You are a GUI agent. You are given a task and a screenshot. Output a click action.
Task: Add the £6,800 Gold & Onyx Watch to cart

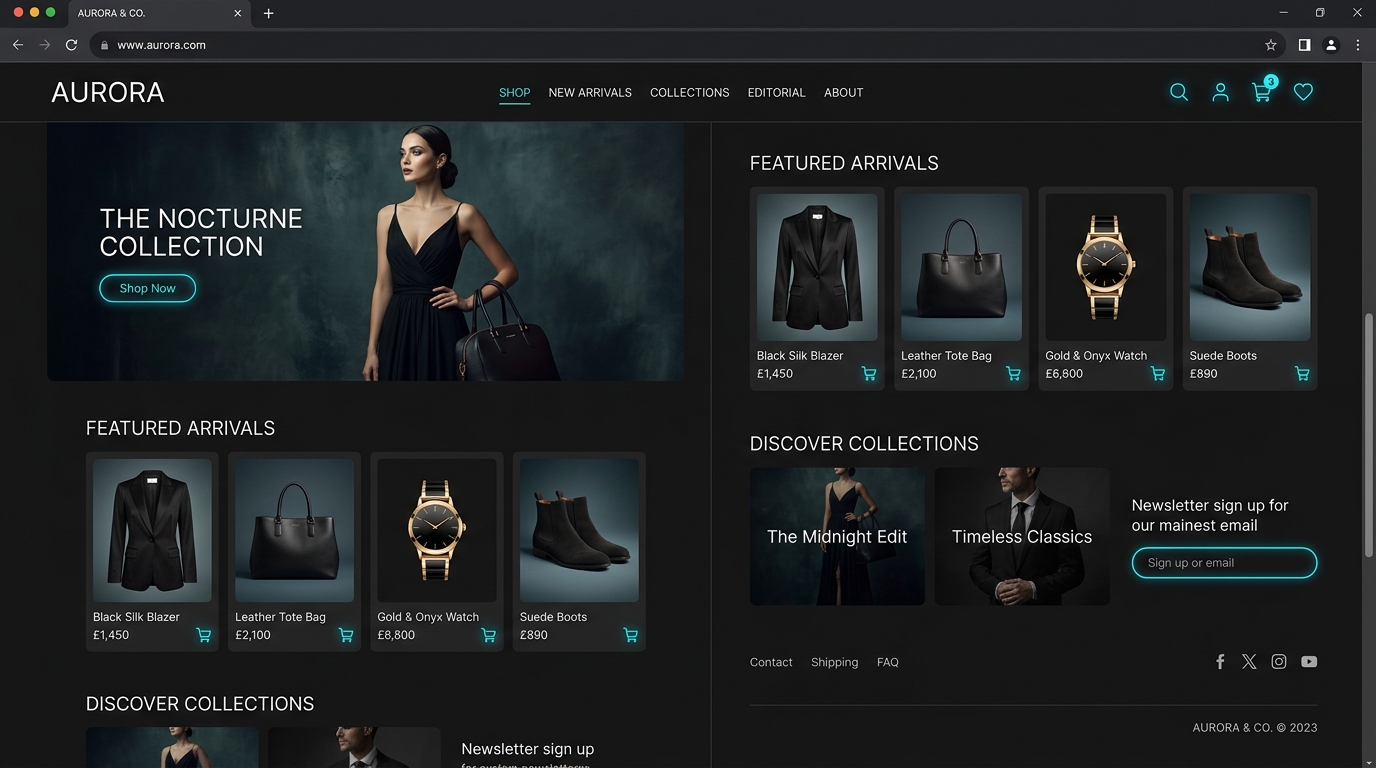1157,374
